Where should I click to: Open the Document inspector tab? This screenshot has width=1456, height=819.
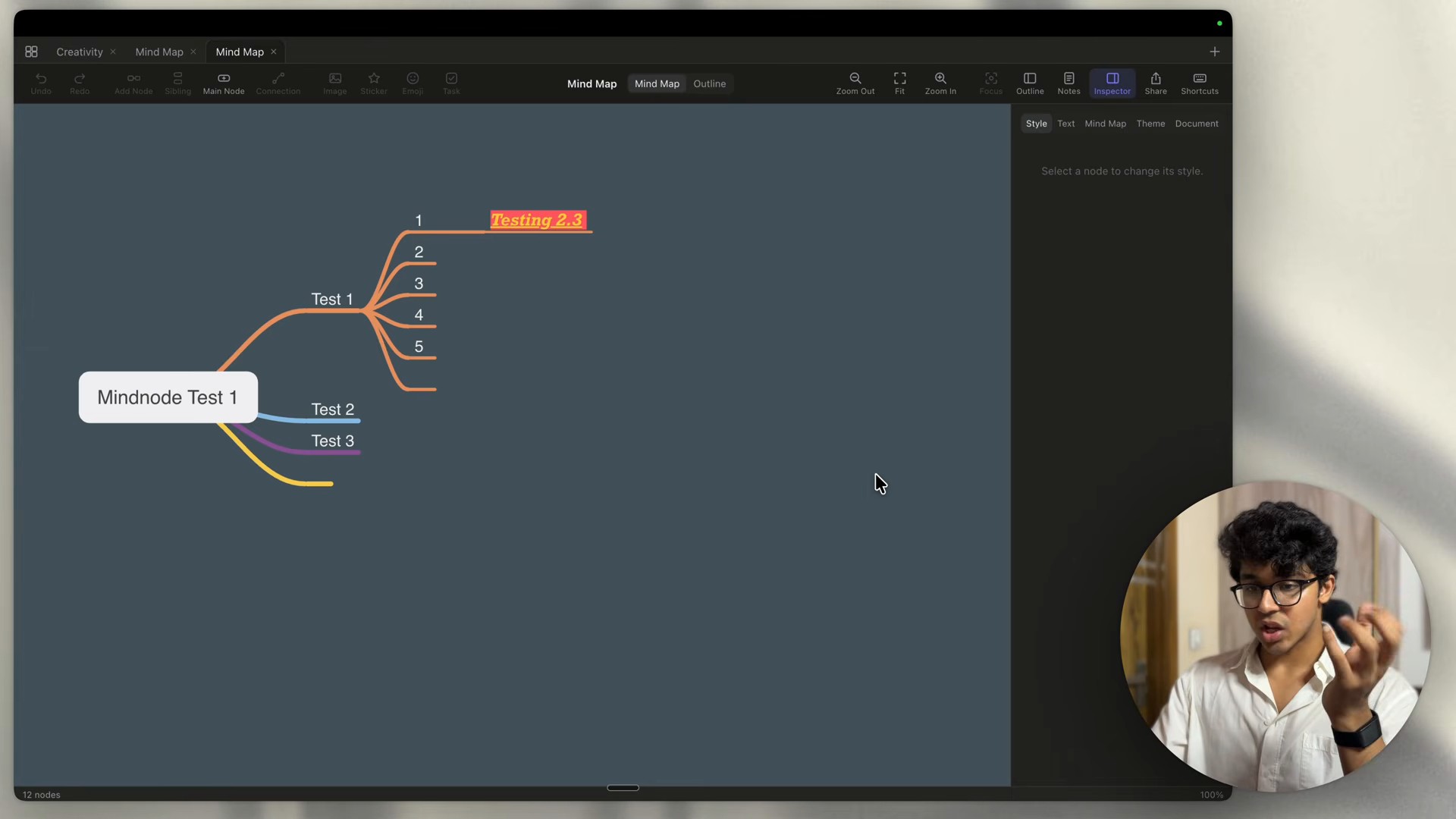coord(1197,124)
